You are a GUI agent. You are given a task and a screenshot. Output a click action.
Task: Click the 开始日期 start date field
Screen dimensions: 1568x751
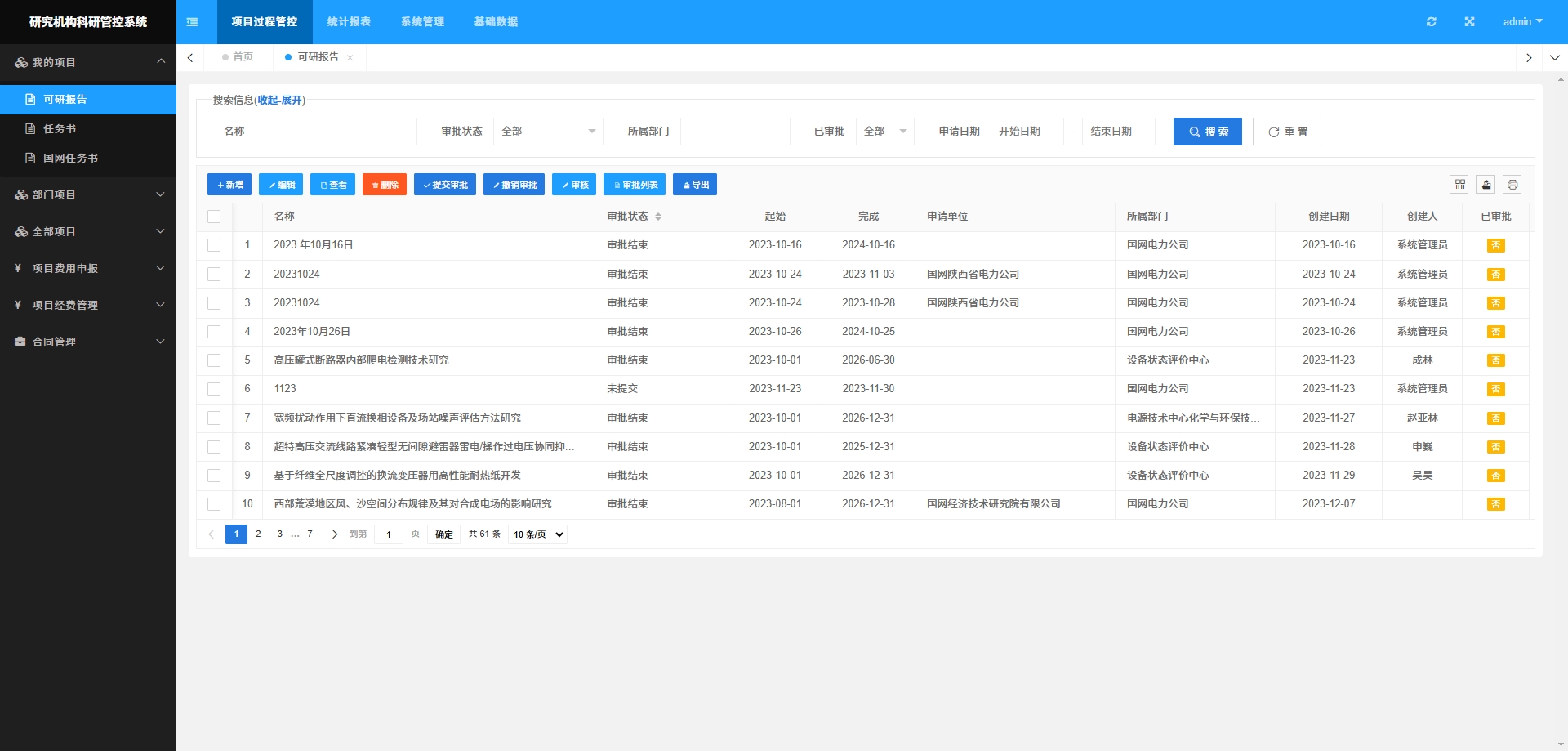click(x=1027, y=132)
